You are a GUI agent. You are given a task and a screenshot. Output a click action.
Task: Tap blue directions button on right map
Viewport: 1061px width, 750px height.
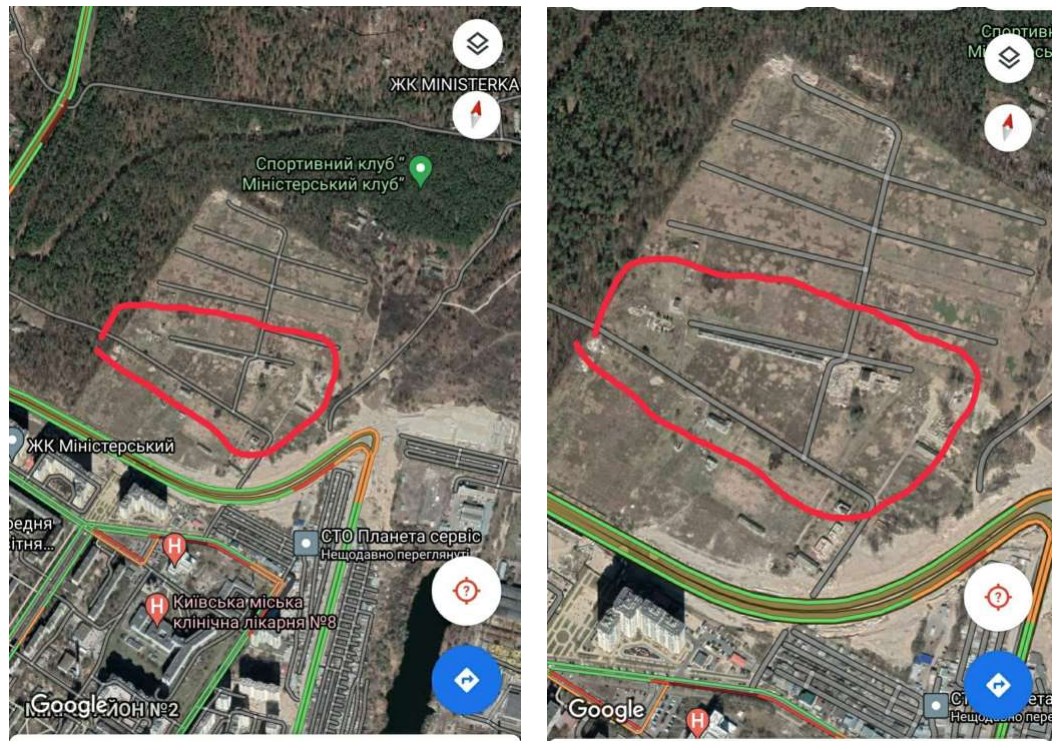(999, 685)
